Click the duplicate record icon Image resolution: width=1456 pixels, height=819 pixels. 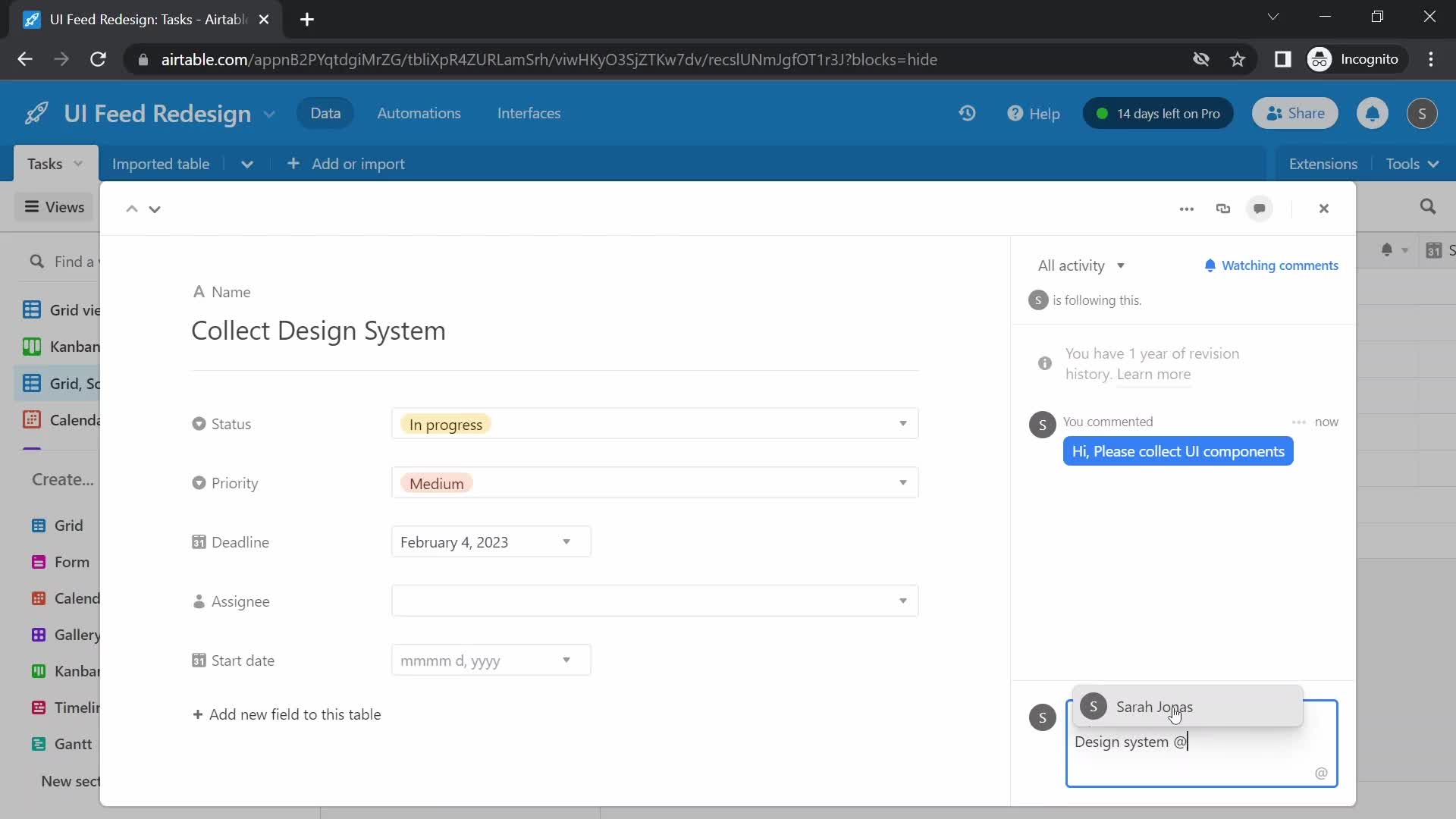click(1225, 208)
